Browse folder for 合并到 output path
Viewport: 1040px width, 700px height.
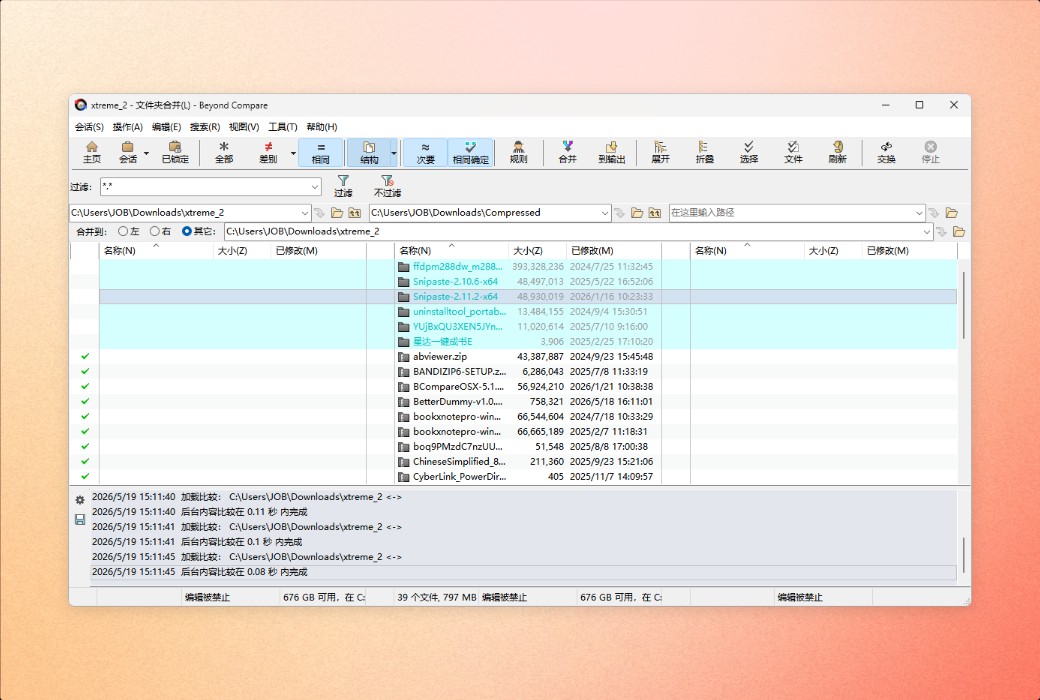[x=958, y=232]
